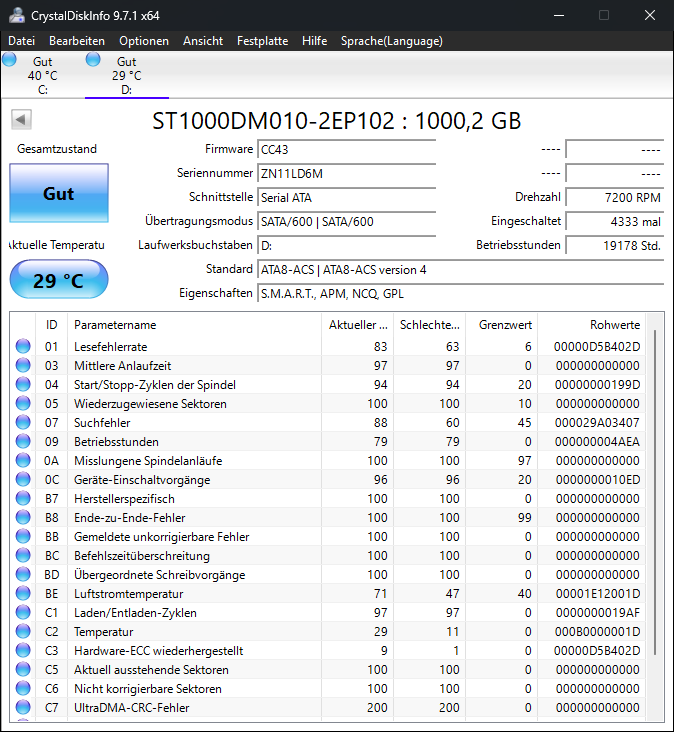This screenshot has height=732, width=674.
Task: Click status icon for Luftstromtemperatur row
Action: pyautogui.click(x=23, y=594)
